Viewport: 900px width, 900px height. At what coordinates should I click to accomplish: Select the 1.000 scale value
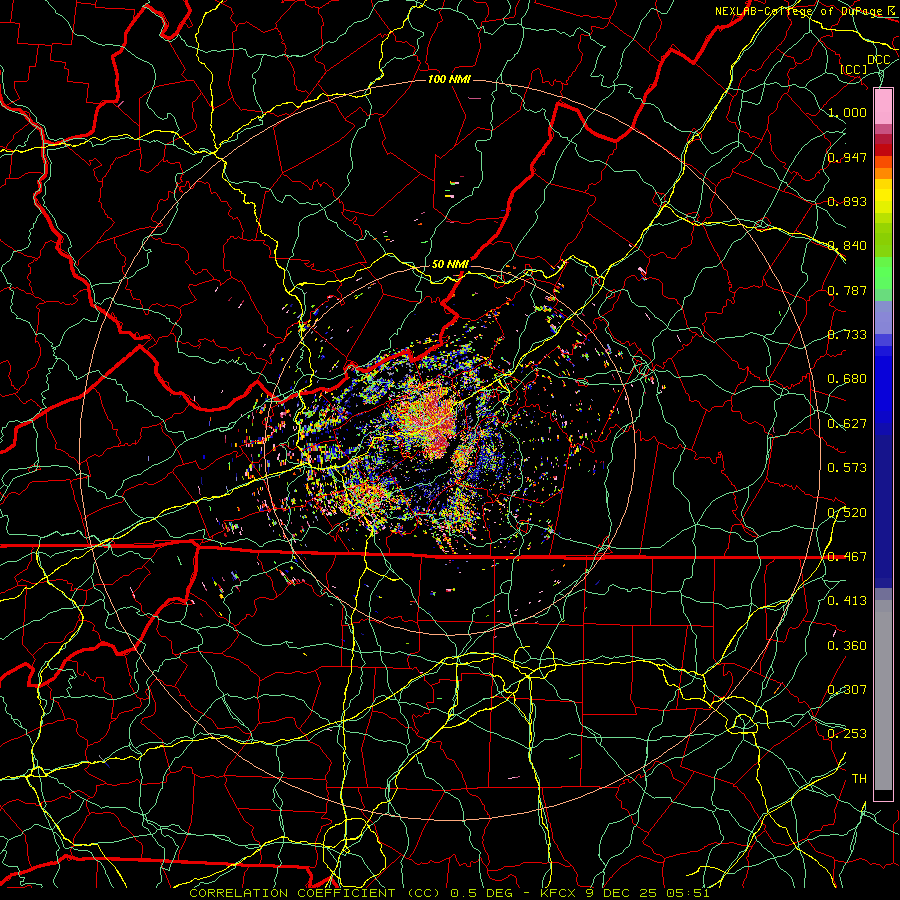click(x=847, y=112)
